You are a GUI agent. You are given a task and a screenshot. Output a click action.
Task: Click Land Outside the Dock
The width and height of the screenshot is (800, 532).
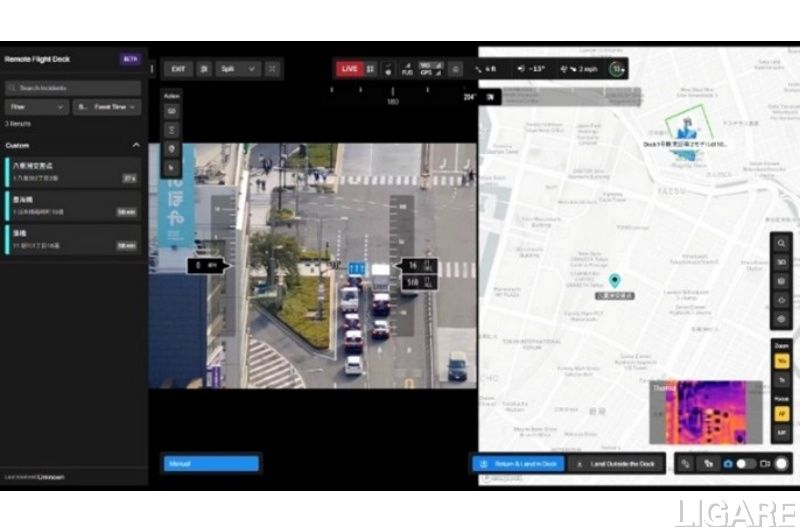click(615, 464)
